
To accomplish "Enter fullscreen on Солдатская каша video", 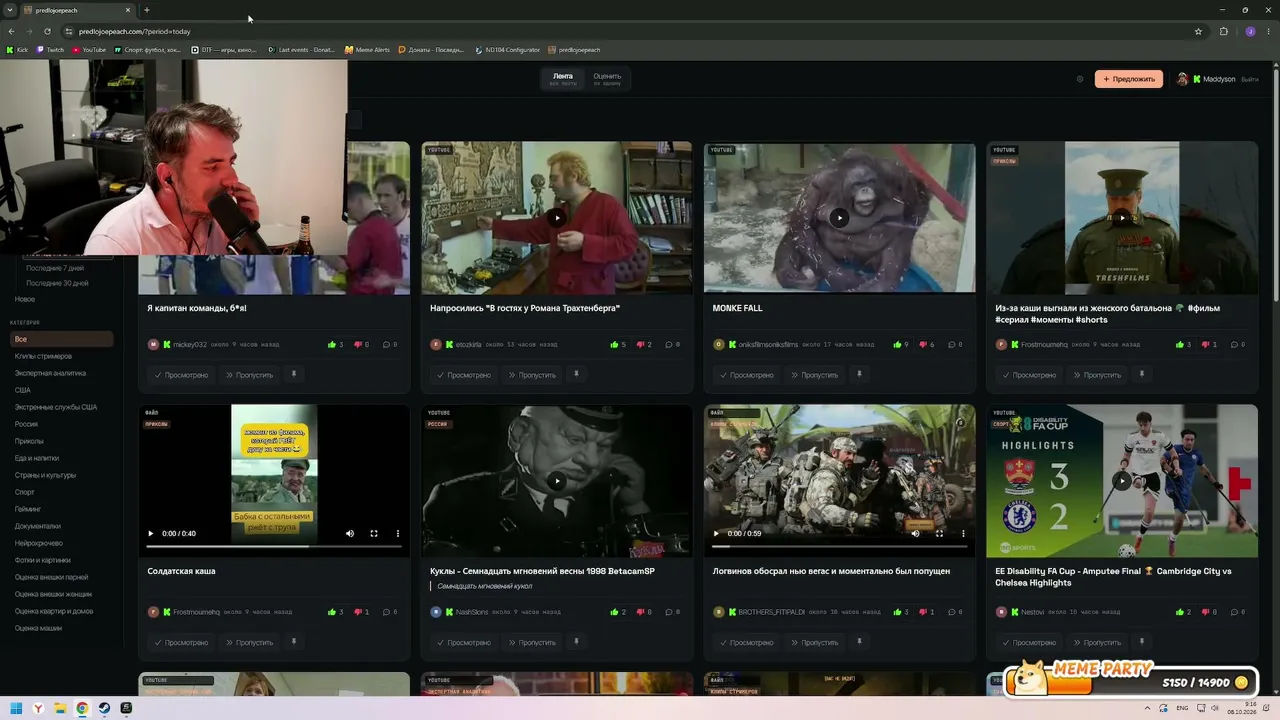I will pos(374,533).
